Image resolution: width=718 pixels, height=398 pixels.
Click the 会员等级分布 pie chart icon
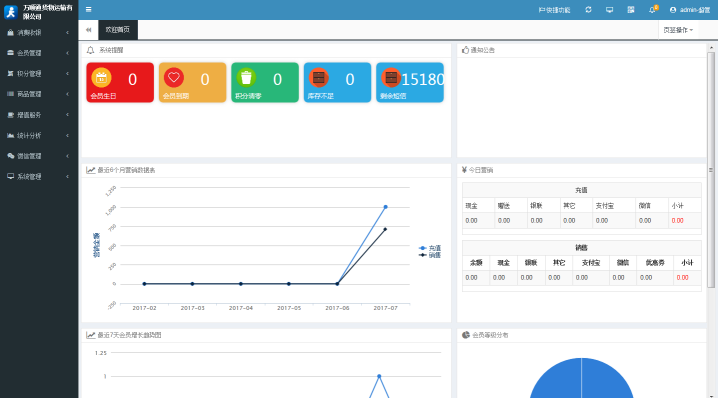tap(466, 335)
